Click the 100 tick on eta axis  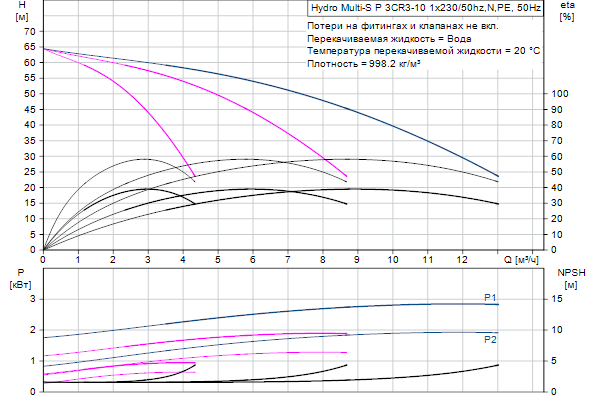pos(561,93)
